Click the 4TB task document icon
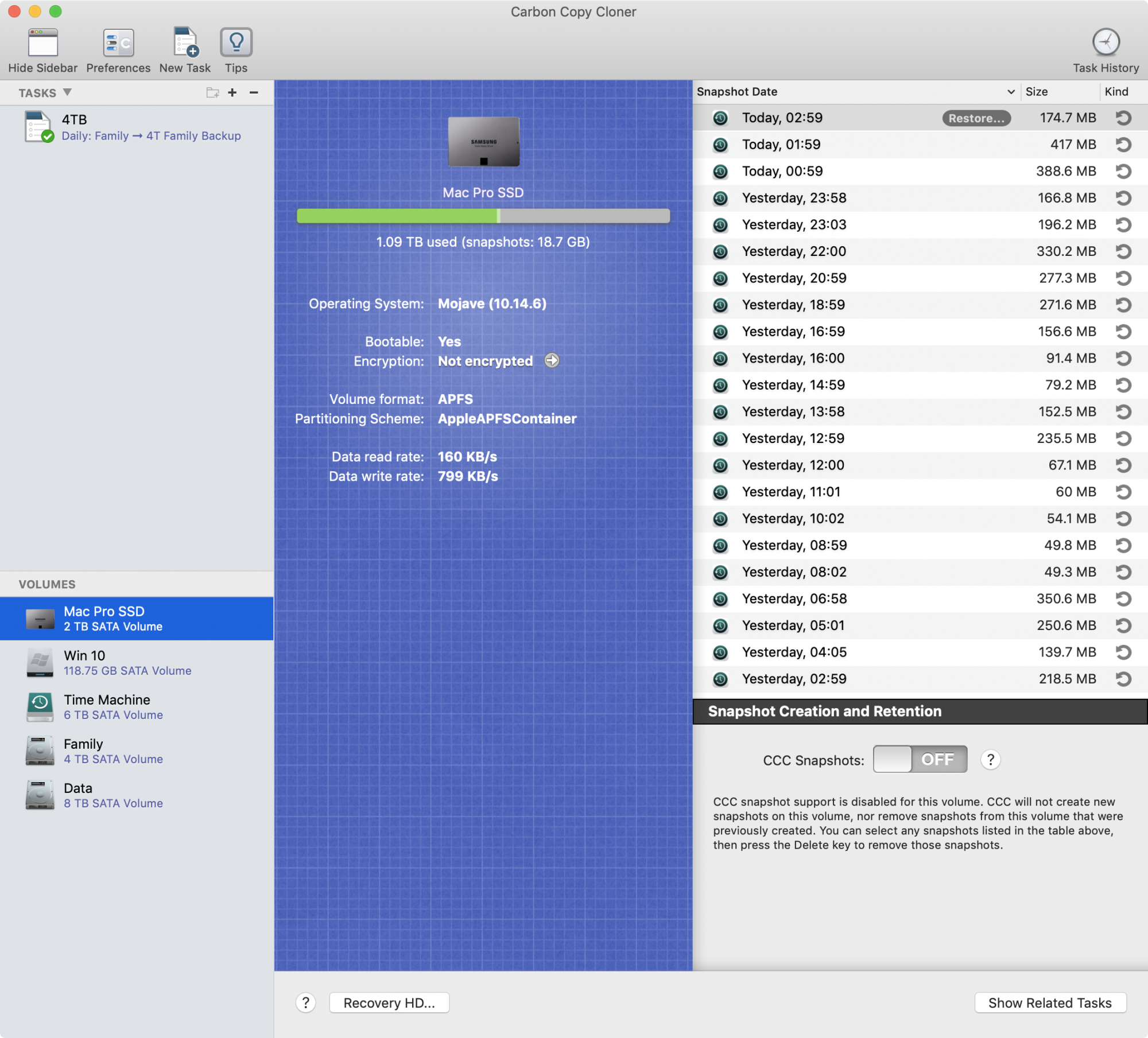Image resolution: width=1148 pixels, height=1038 pixels. [39, 127]
